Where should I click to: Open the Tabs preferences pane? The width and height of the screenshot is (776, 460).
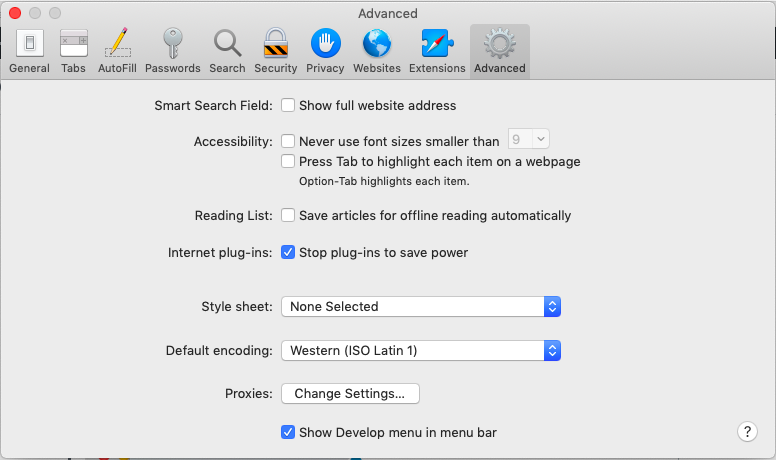click(73, 51)
